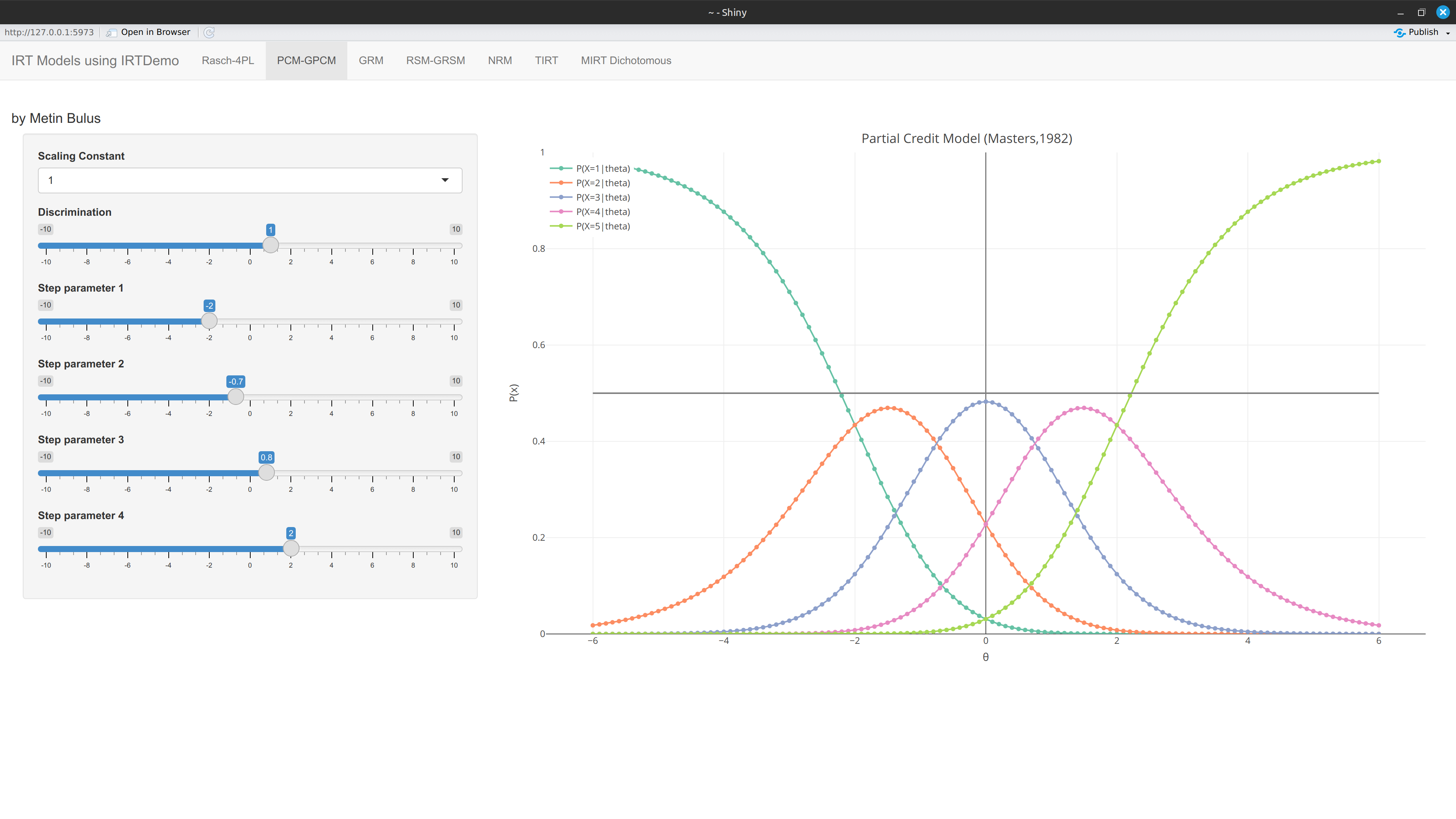The image size is (1456, 819).
Task: Click the P(x) y-axis label
Action: click(x=513, y=393)
